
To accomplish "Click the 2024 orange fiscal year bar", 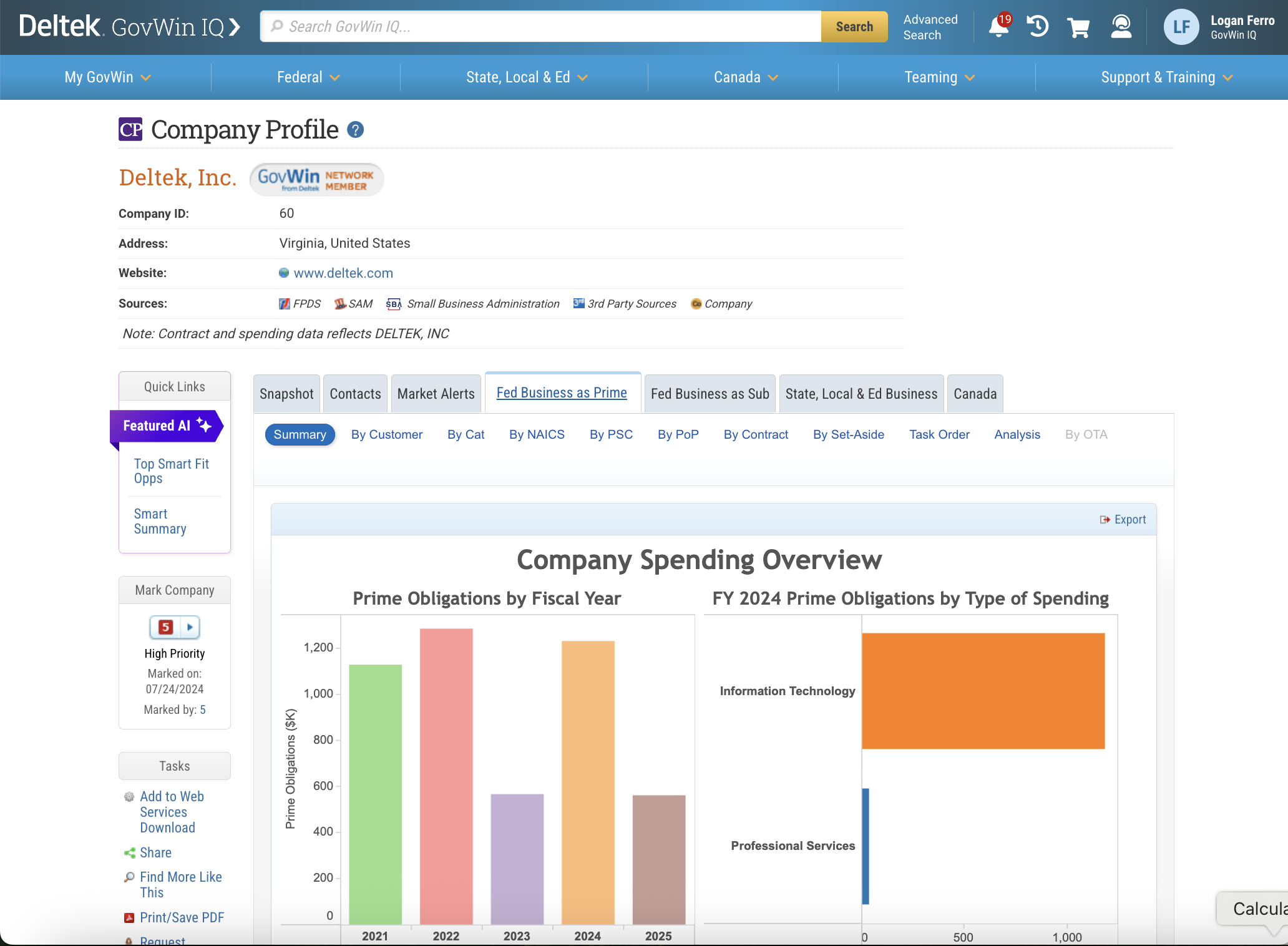I will pyautogui.click(x=588, y=783).
